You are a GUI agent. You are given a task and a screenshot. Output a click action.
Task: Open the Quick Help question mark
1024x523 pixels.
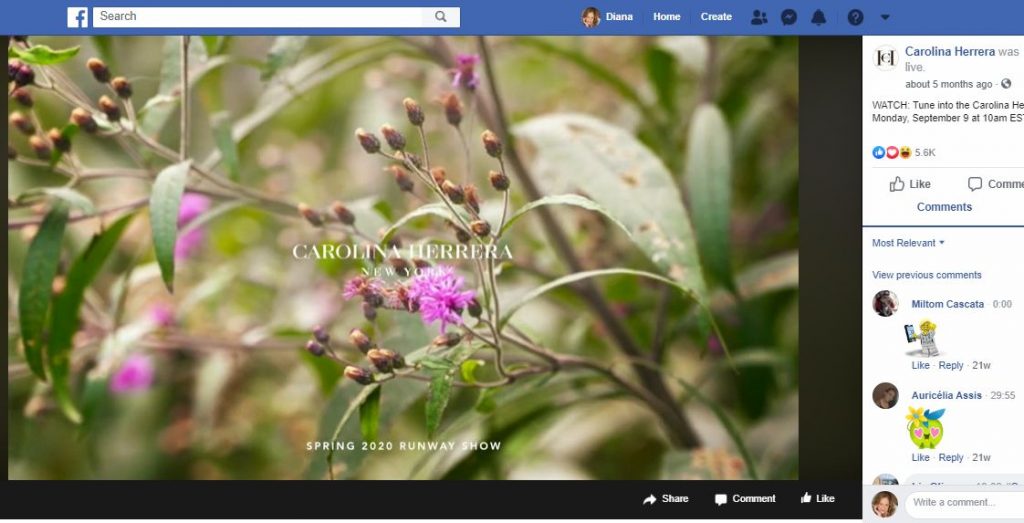[x=856, y=18]
